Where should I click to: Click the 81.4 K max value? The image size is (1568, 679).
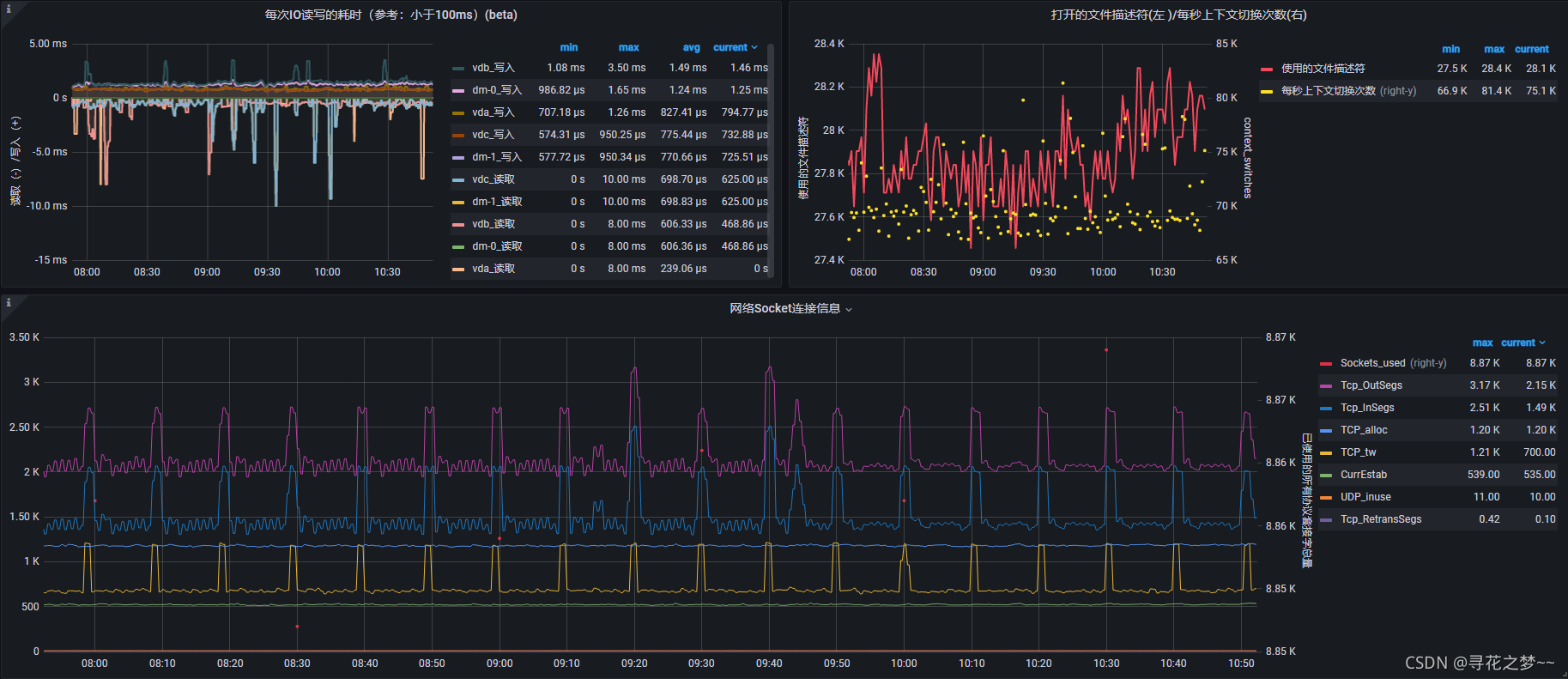coord(1497,91)
